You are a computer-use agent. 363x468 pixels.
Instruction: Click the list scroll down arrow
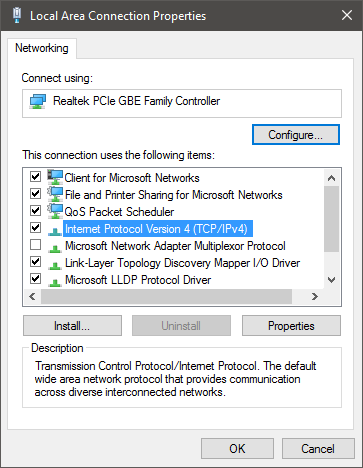point(331,280)
